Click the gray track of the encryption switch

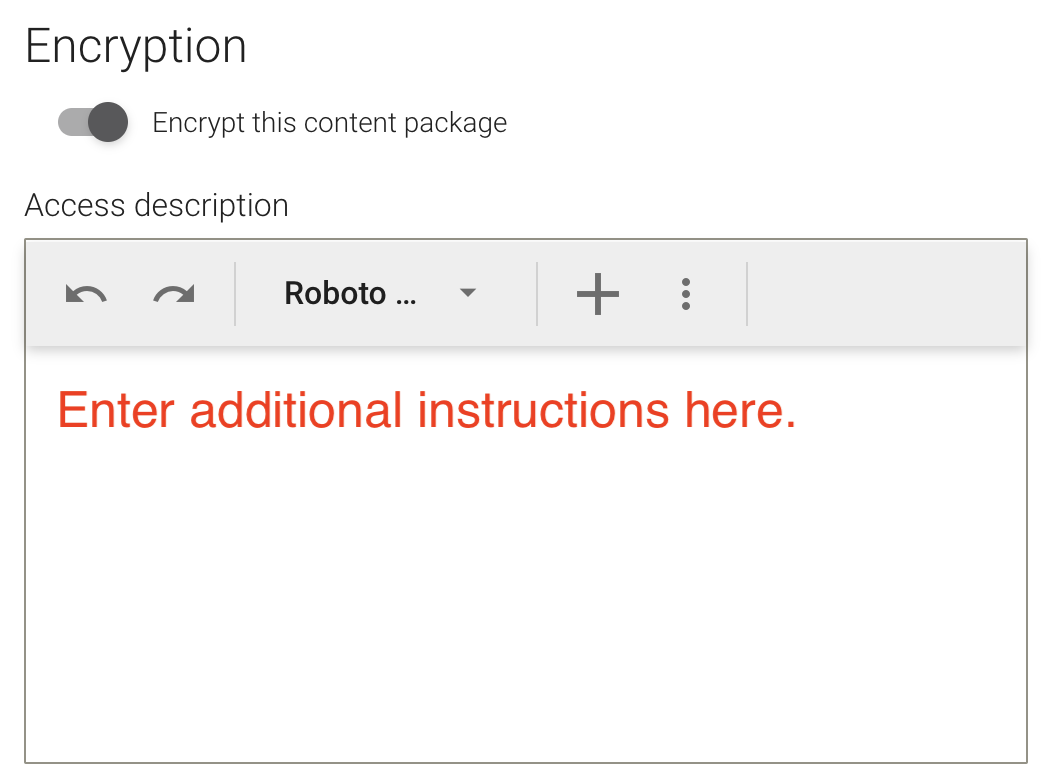click(x=72, y=122)
